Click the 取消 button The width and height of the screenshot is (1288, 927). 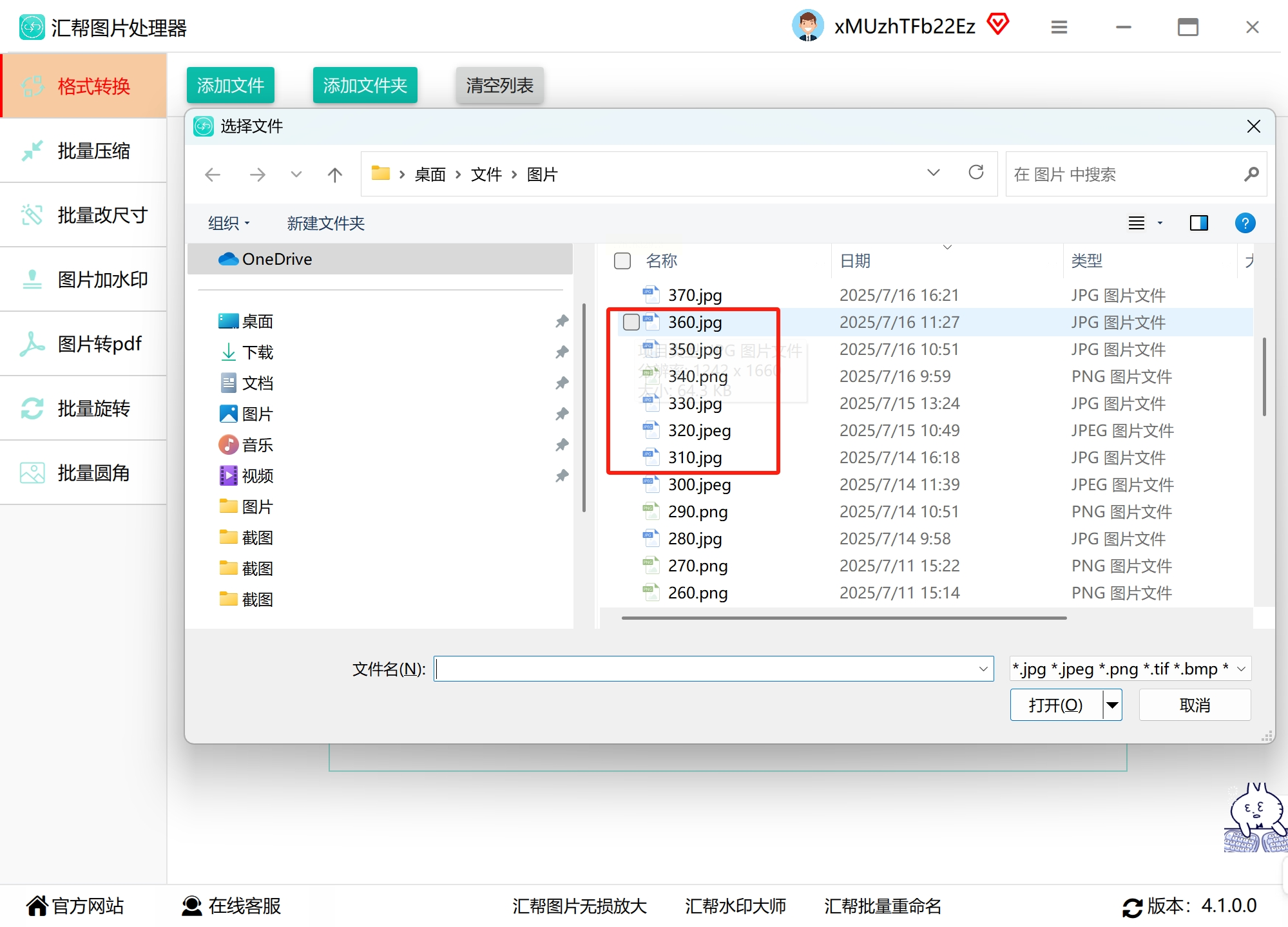[x=1194, y=705]
